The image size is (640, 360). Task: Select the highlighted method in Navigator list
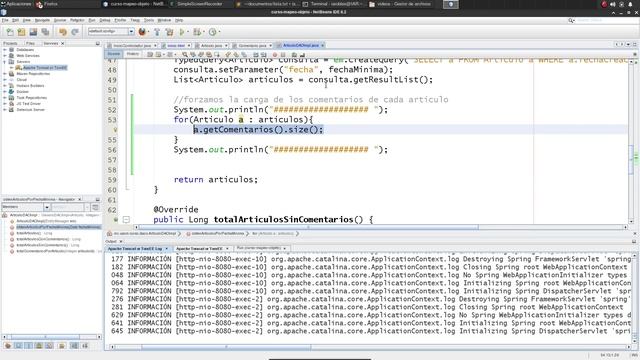pos(58,227)
